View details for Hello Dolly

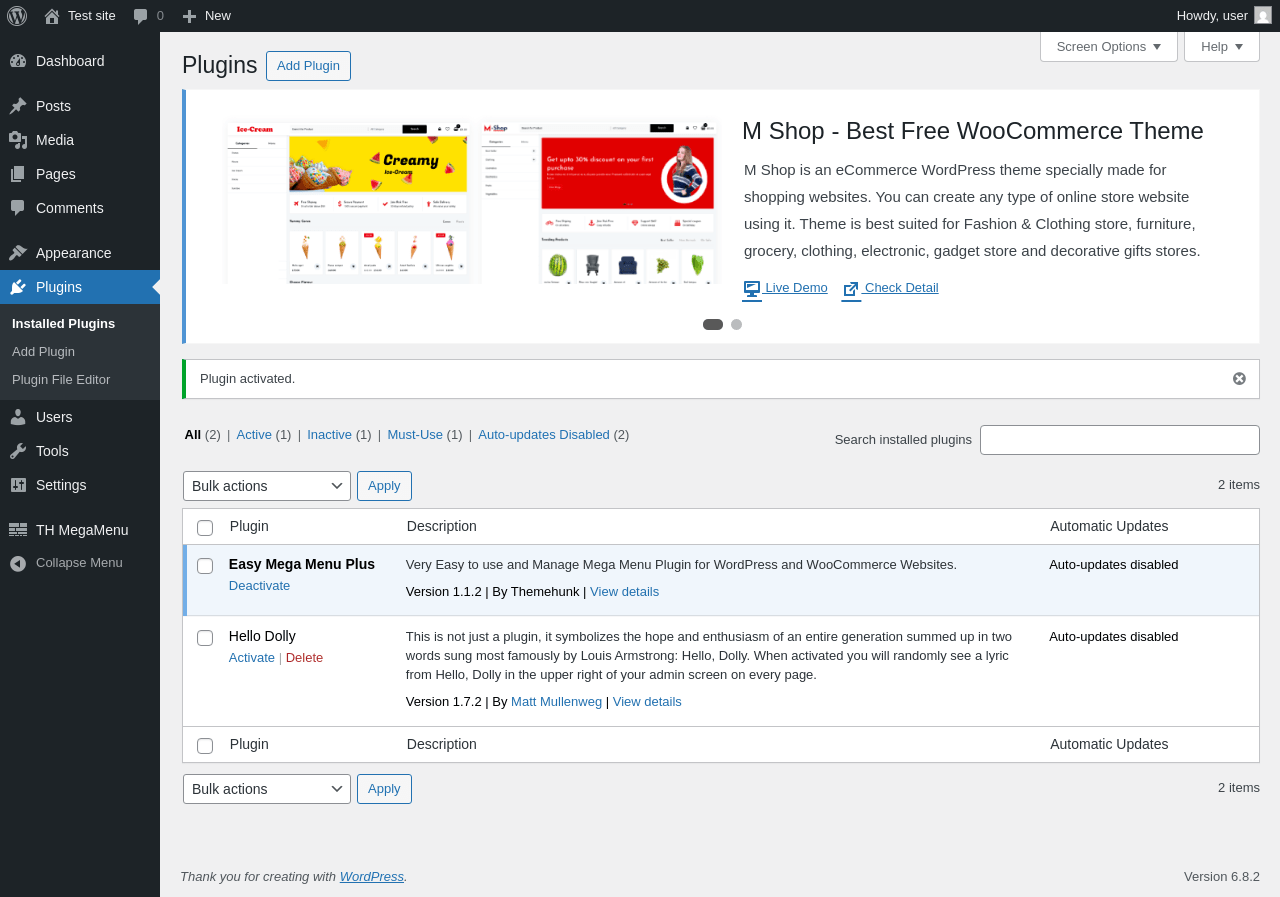click(x=647, y=702)
